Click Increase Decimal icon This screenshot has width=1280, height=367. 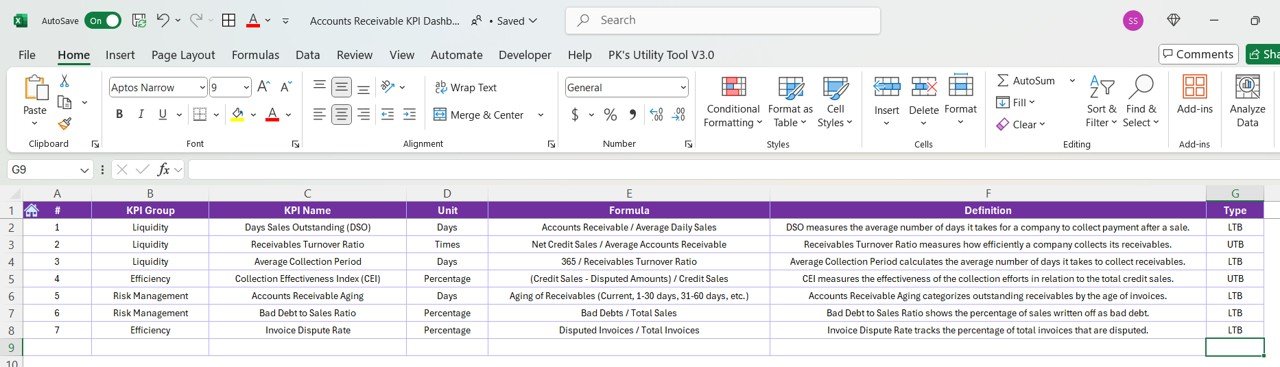pyautogui.click(x=656, y=115)
